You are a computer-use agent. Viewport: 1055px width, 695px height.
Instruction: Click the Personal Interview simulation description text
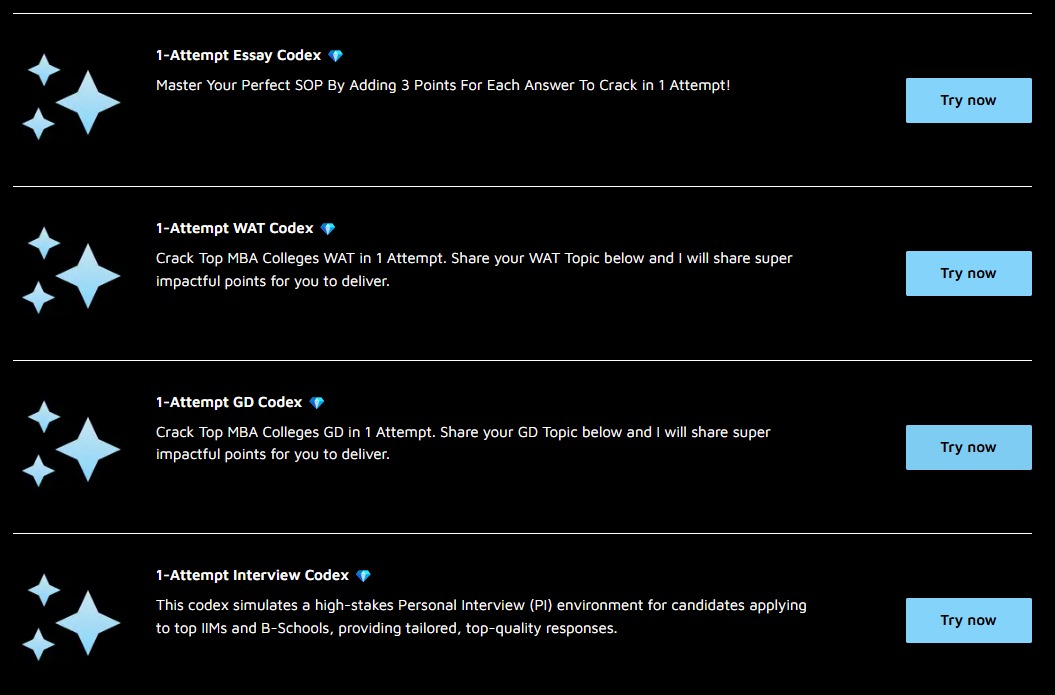point(481,617)
